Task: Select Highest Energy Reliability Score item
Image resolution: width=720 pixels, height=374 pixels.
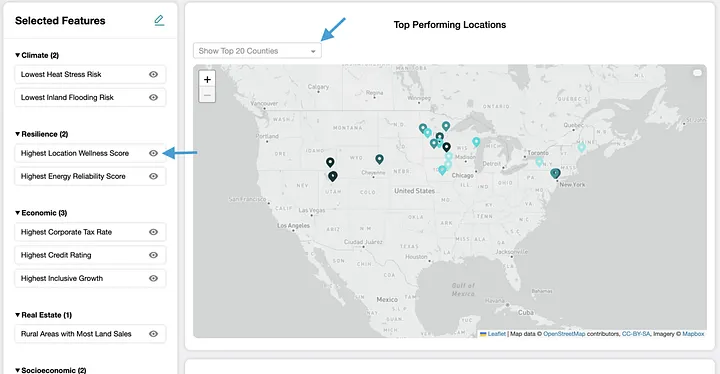Action: point(90,176)
